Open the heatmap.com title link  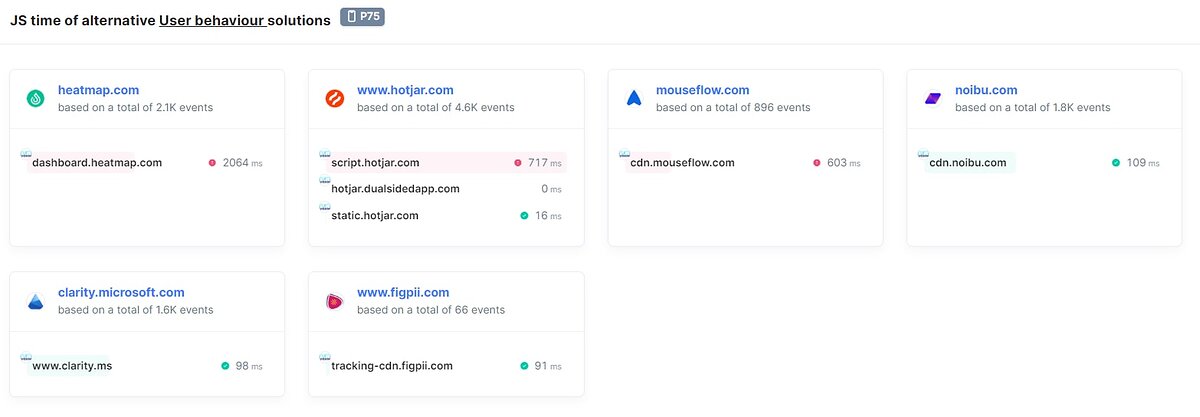(96, 90)
